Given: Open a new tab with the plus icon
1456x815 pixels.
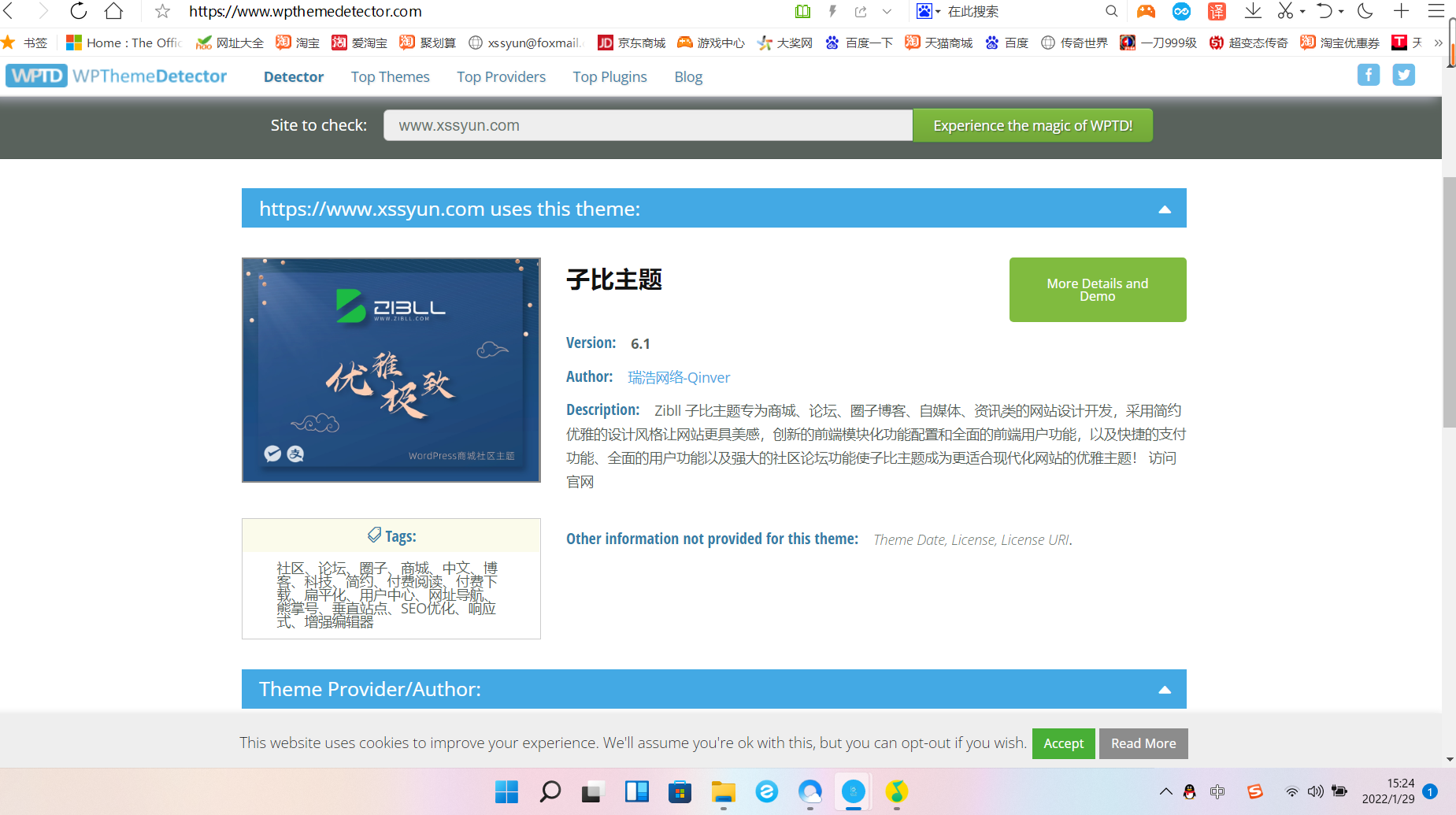Looking at the screenshot, I should tap(1401, 11).
